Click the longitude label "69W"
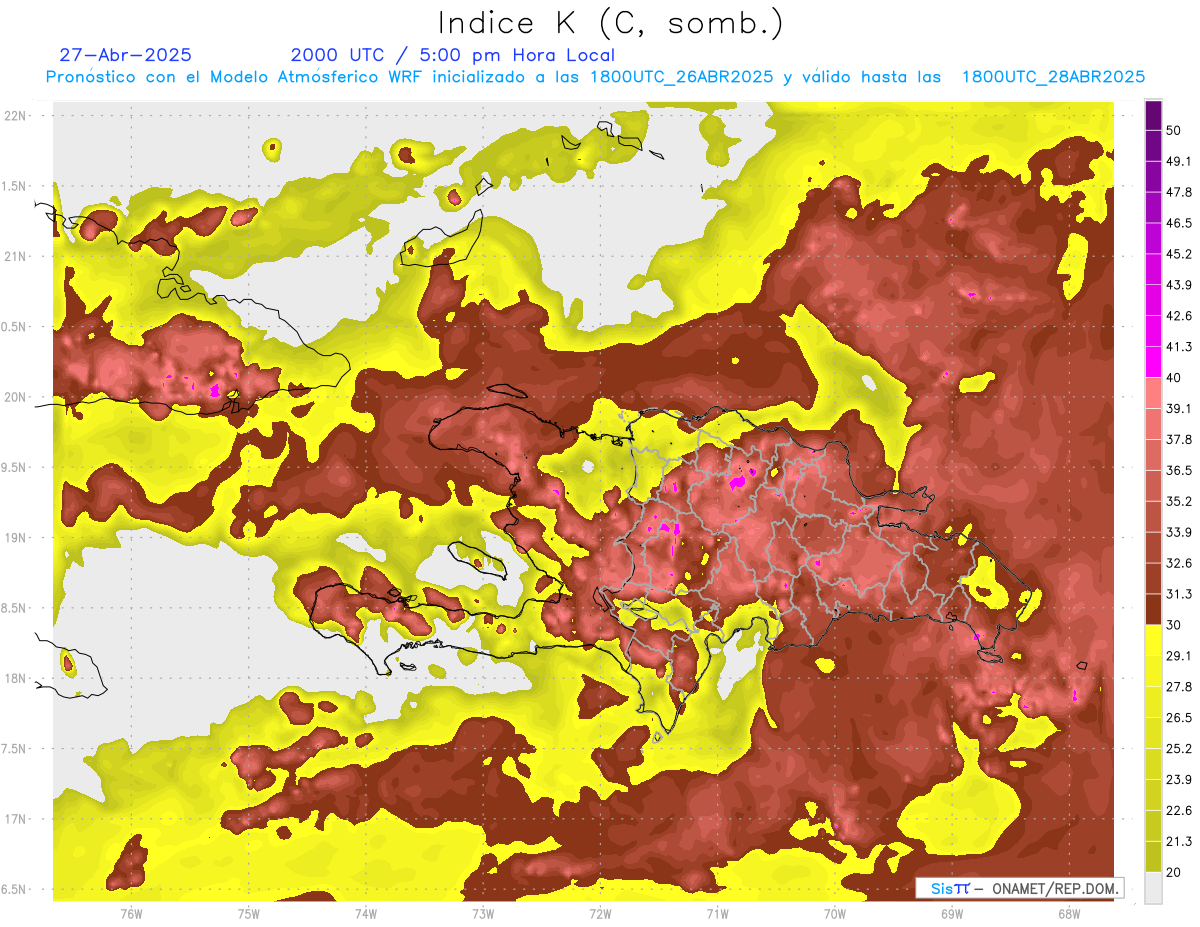Screen dimensions: 1200x927 (952, 914)
